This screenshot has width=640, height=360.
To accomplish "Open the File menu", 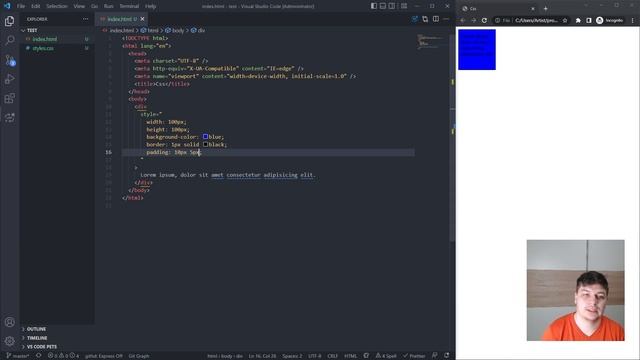I will (21, 6).
